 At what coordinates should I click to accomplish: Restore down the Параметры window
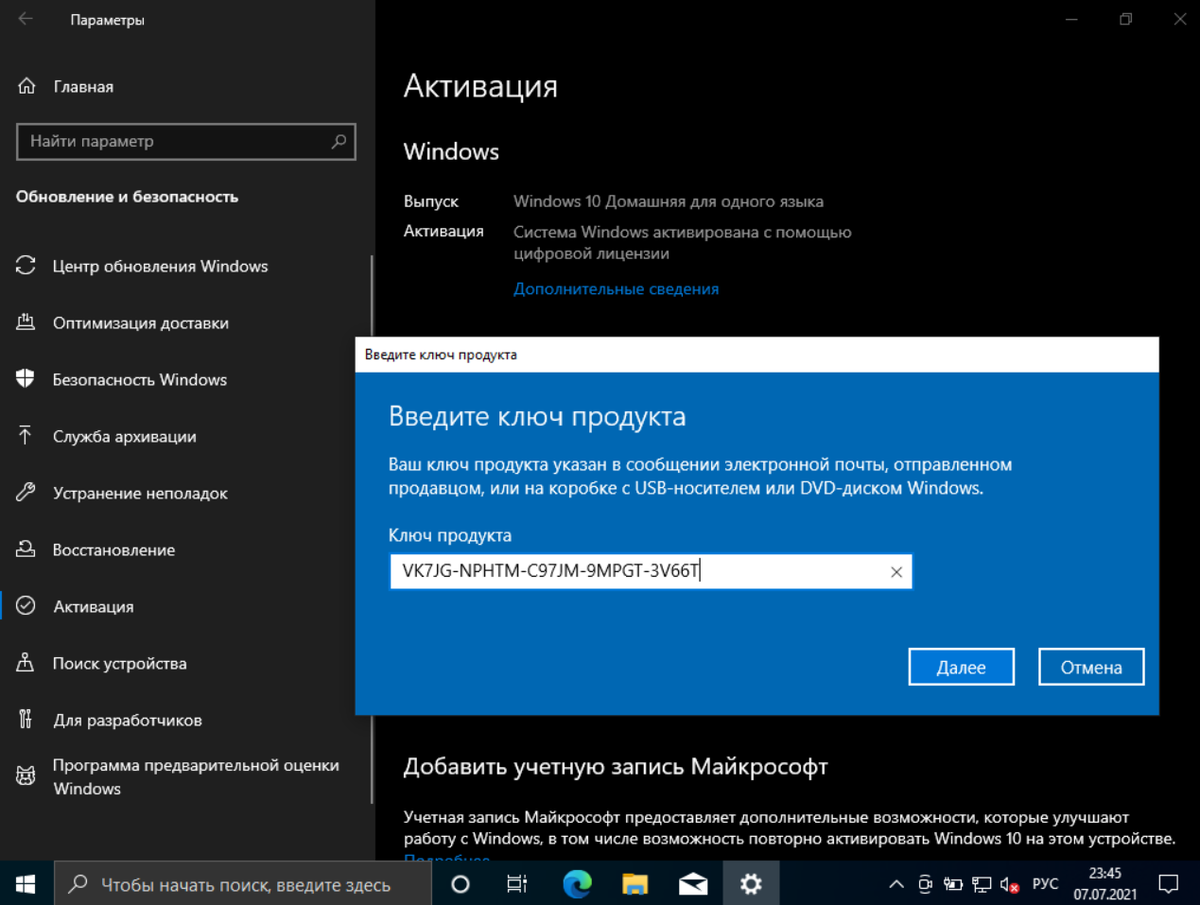point(1126,19)
